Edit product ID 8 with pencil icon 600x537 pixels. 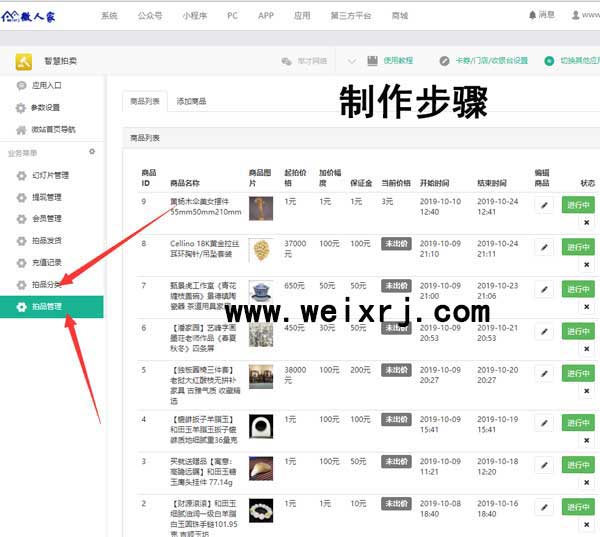click(x=544, y=248)
